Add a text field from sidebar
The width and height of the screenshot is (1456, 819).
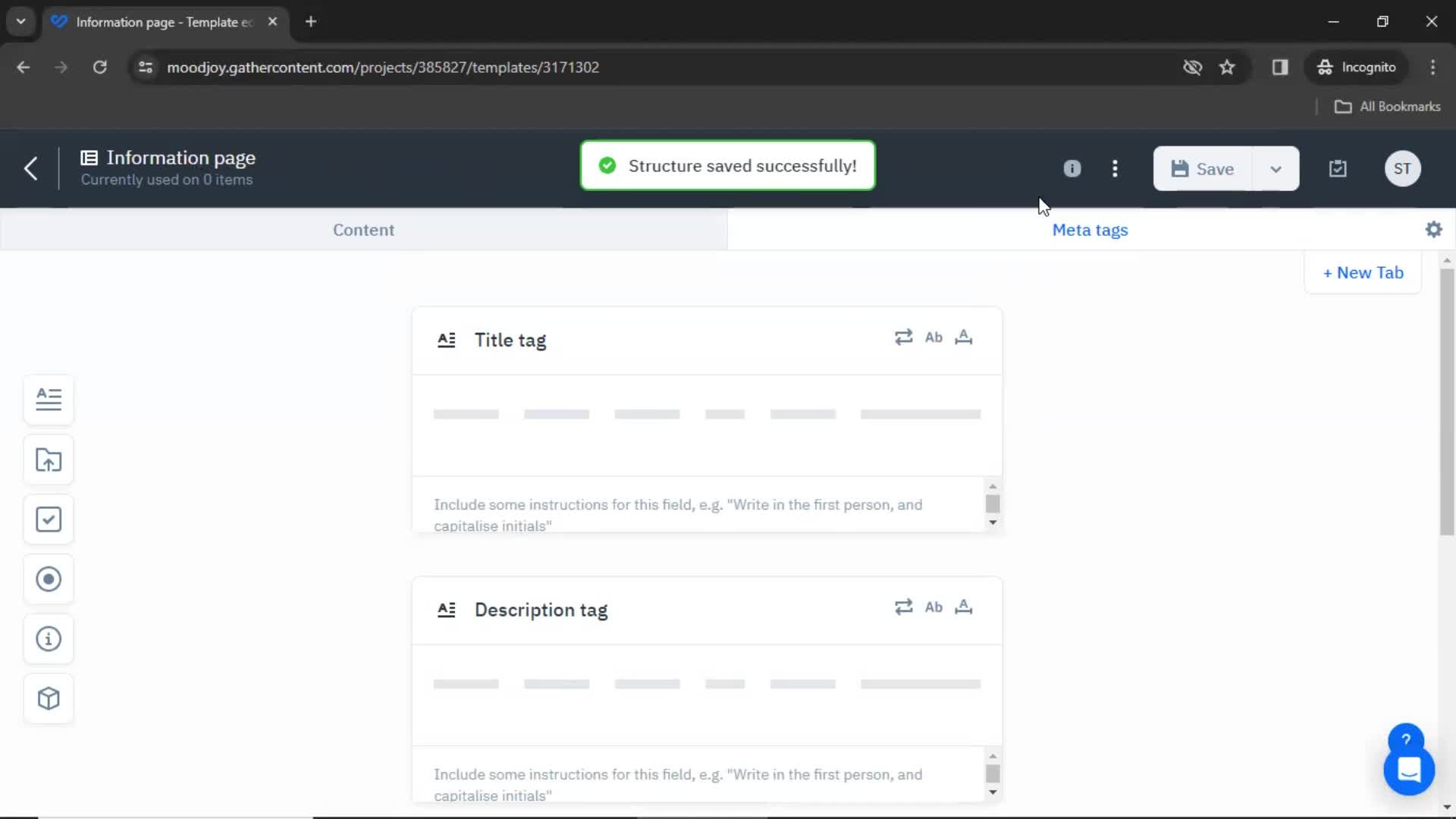pyautogui.click(x=49, y=399)
